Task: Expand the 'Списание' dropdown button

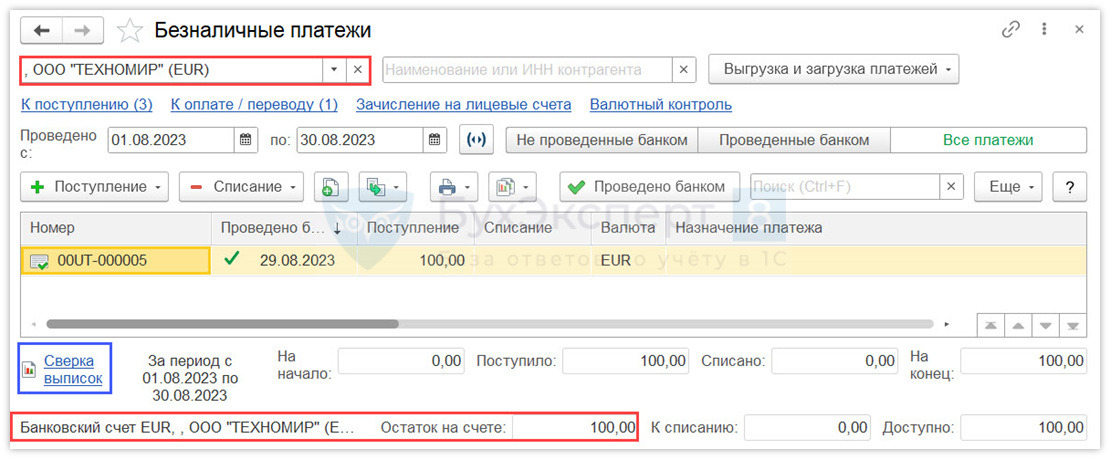Action: pyautogui.click(x=241, y=187)
